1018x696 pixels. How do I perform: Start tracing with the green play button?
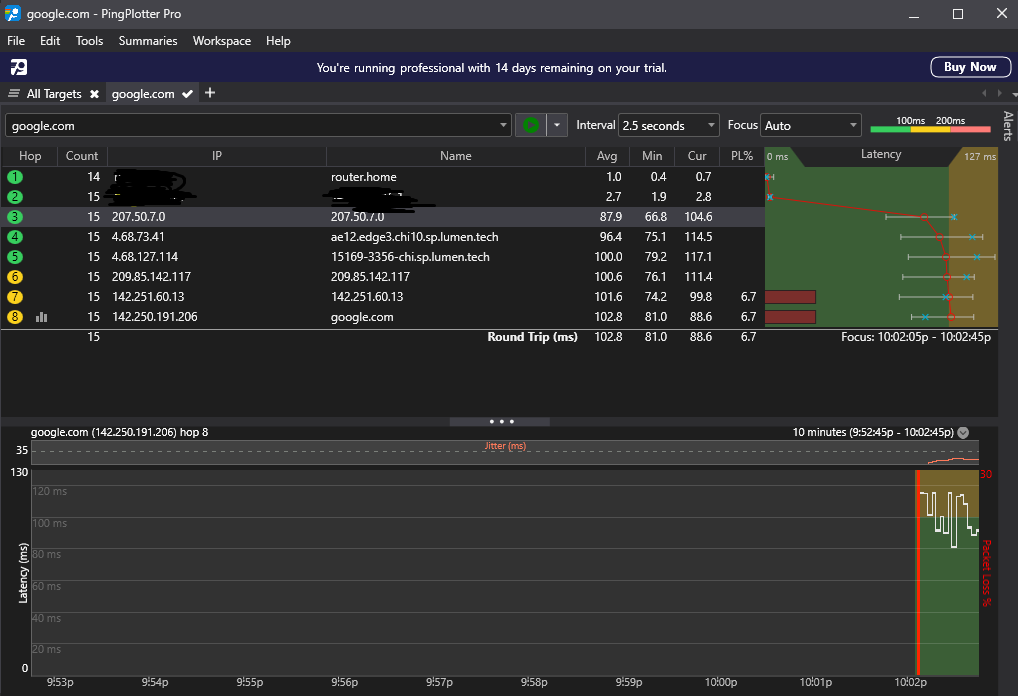[x=531, y=125]
